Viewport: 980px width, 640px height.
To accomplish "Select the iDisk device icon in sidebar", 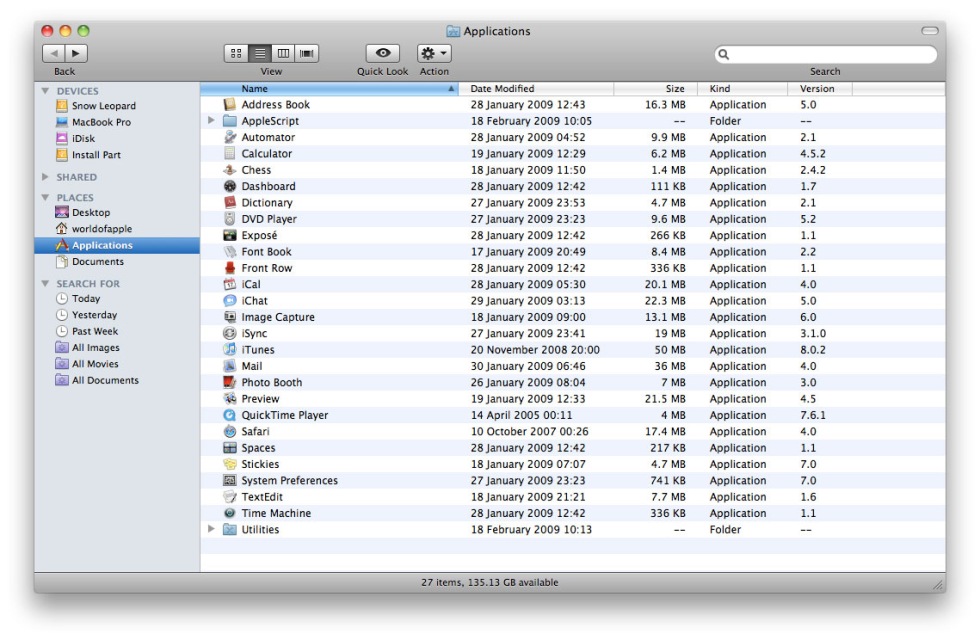I will pyautogui.click(x=62, y=139).
